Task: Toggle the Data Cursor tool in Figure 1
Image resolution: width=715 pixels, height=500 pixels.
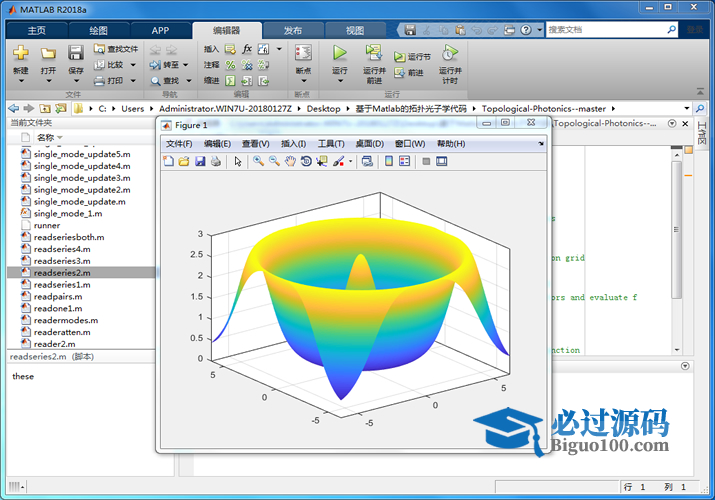Action: [322, 161]
